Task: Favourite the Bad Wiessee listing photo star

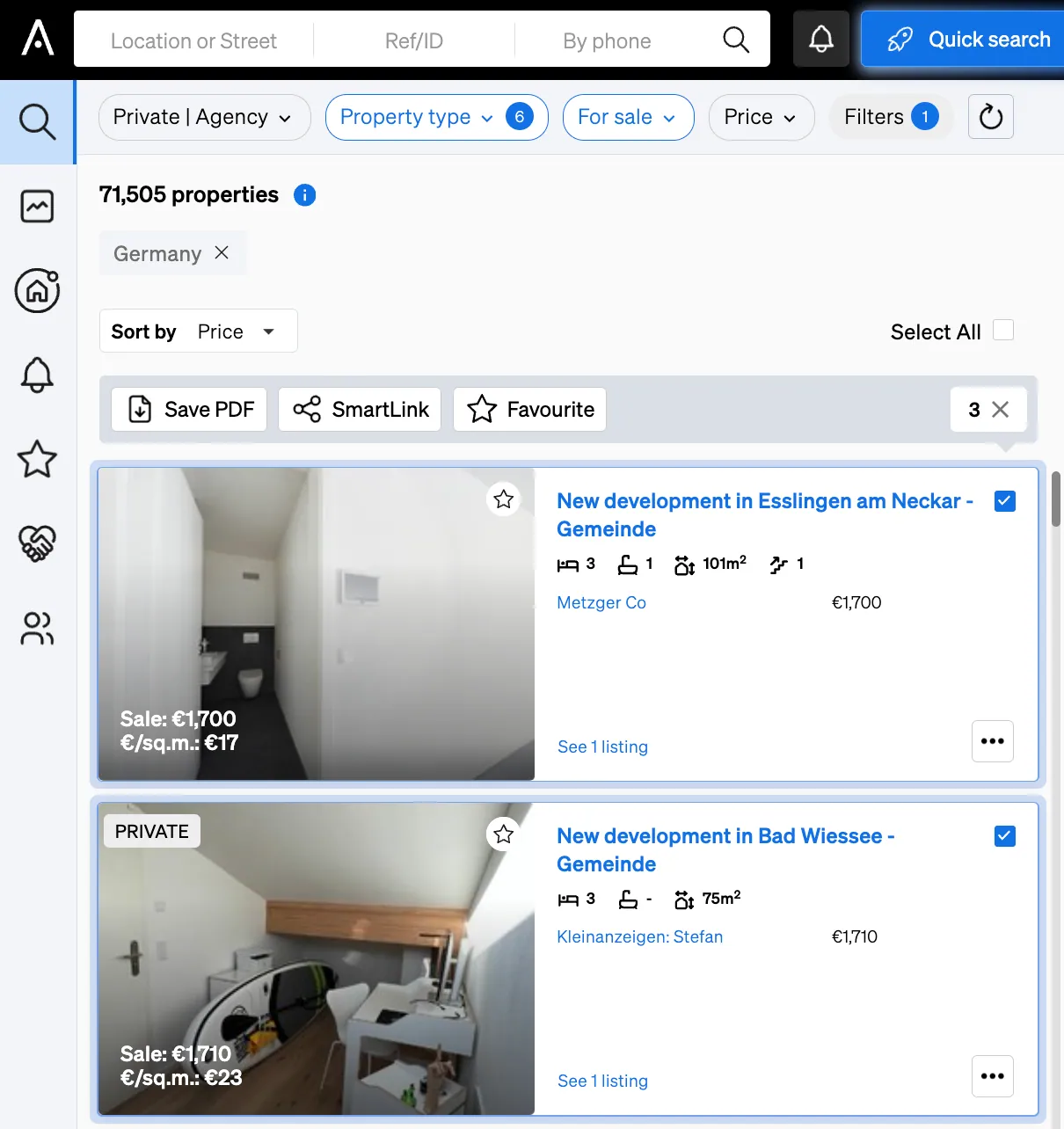Action: [504, 834]
